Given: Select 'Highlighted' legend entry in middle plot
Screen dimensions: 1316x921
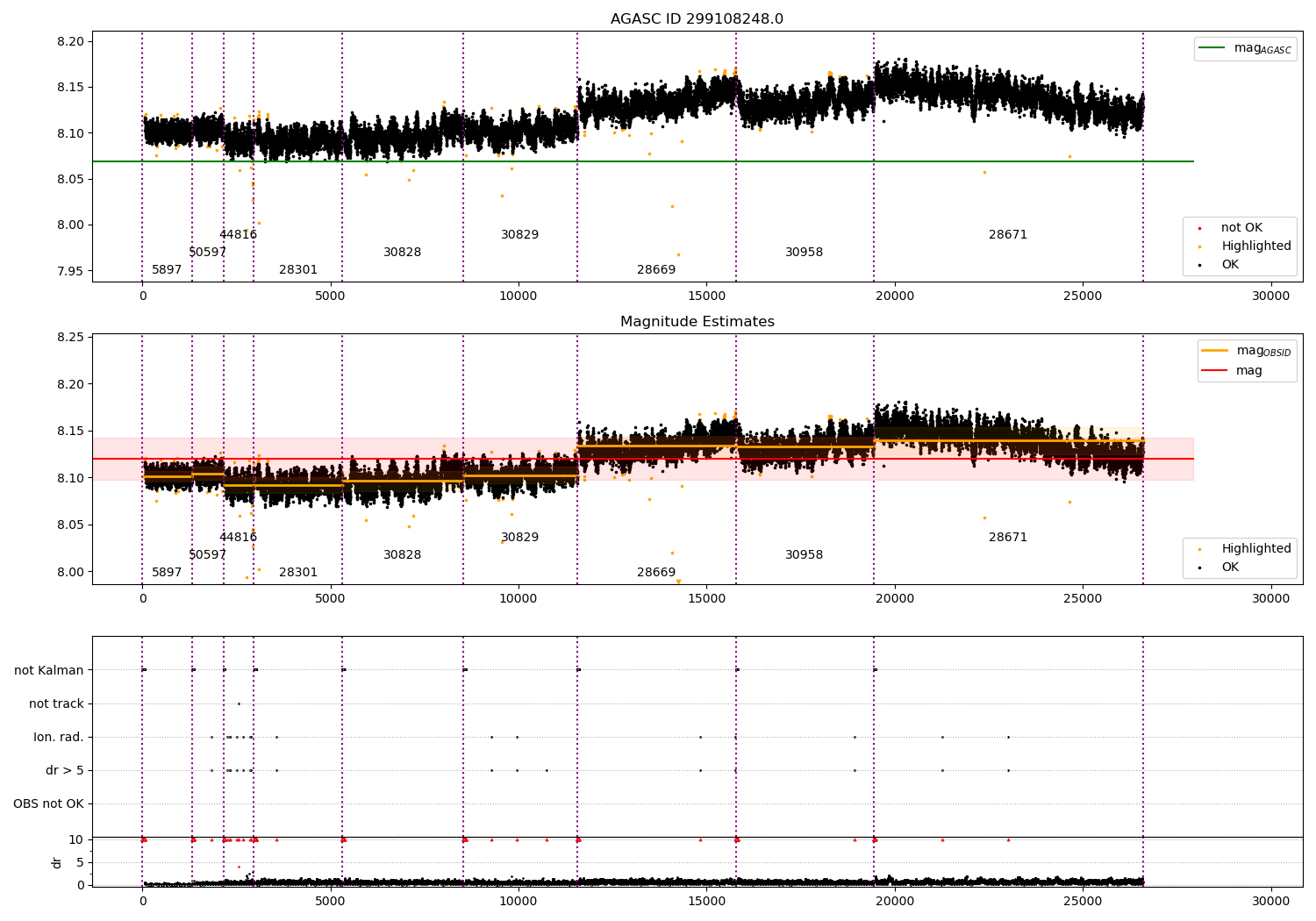Looking at the screenshot, I should tap(1255, 549).
